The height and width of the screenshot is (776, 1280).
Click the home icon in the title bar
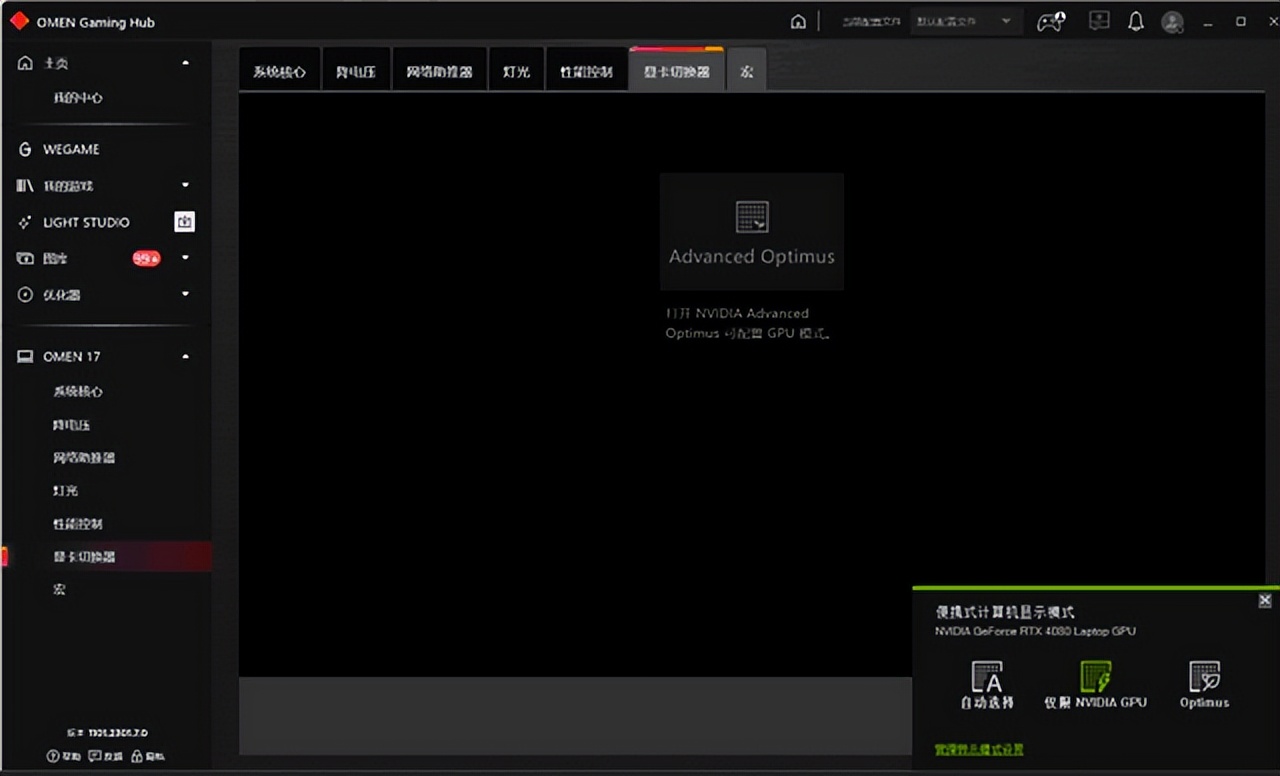(x=798, y=22)
